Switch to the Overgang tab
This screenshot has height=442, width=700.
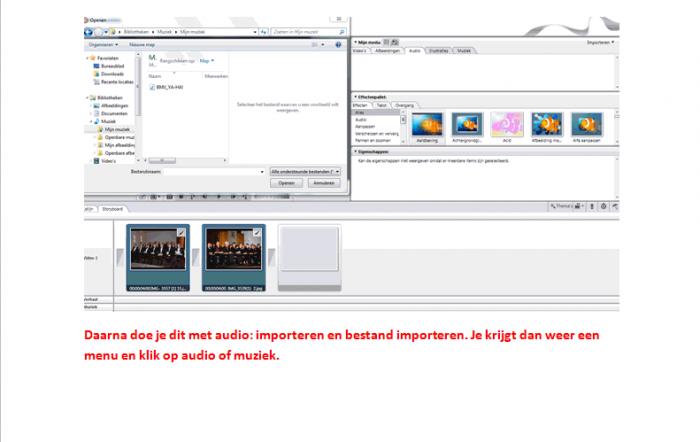404,105
